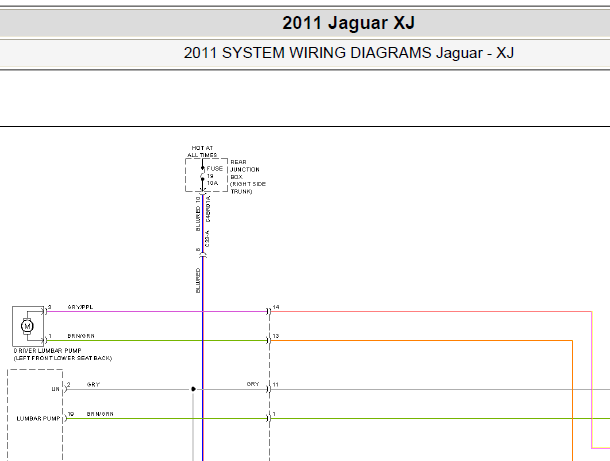Click the vertical "BLU/RED 10" wire label
610x461 pixels.
coord(198,214)
